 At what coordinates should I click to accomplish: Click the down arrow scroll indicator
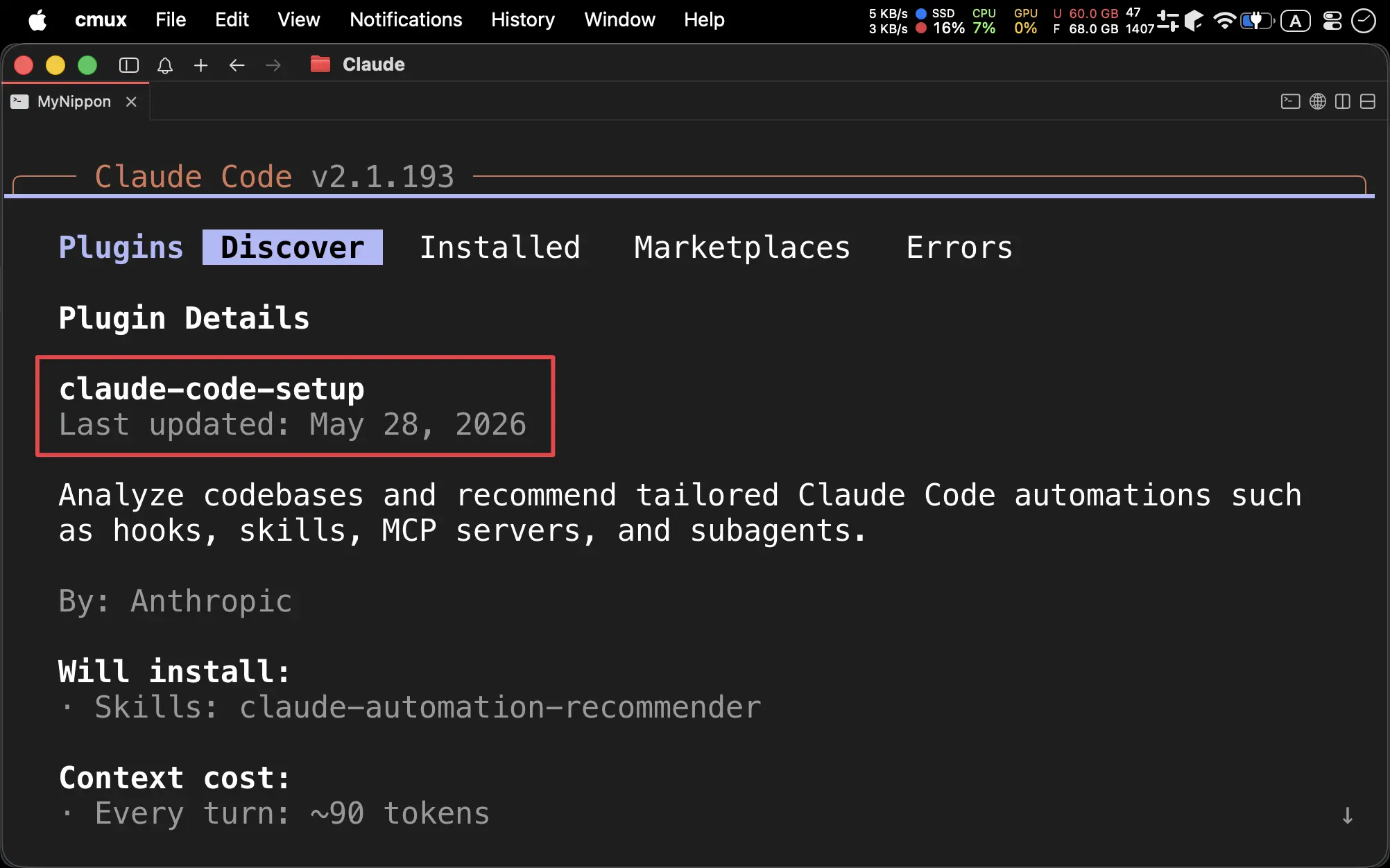1347,815
